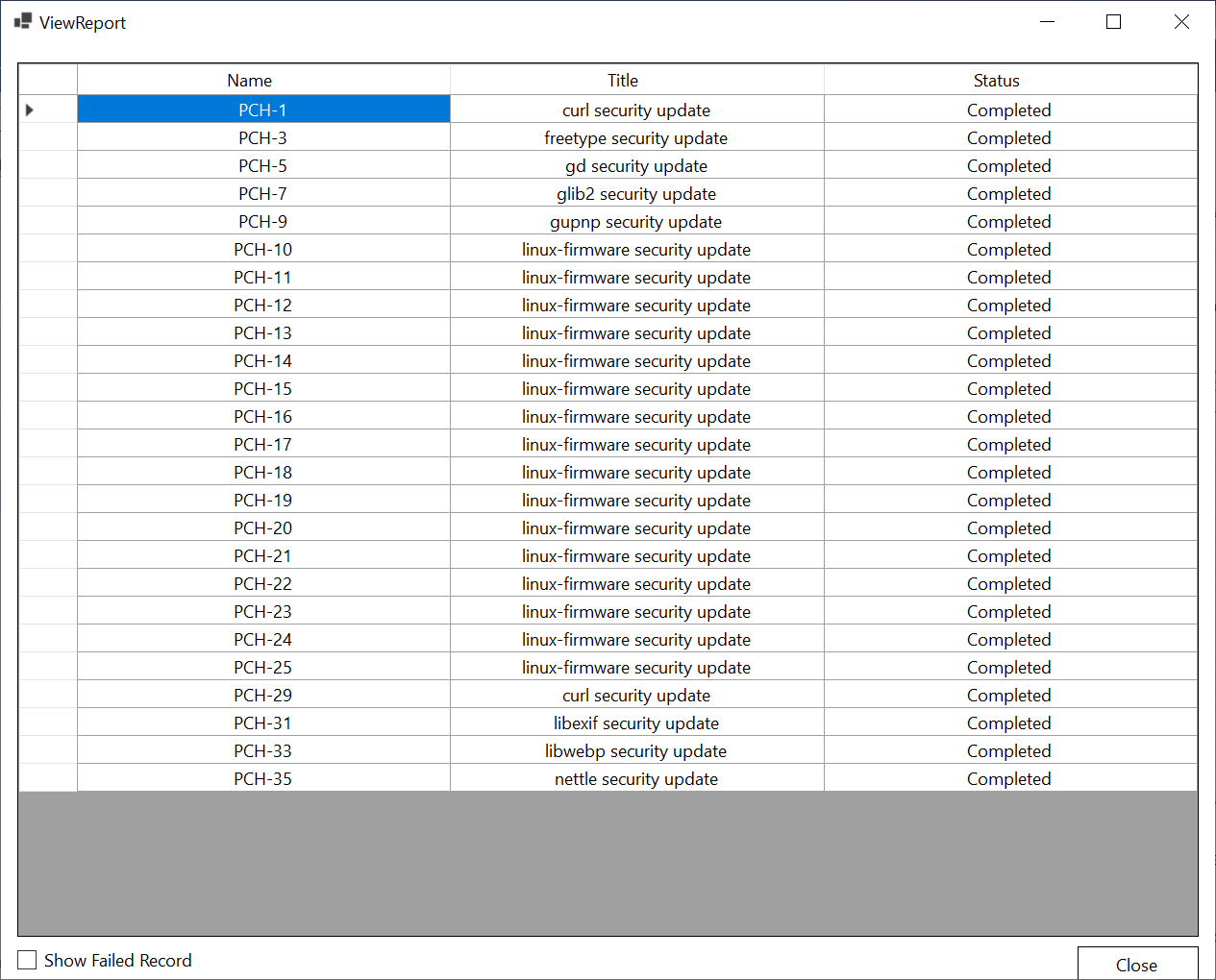This screenshot has height=980, width=1216.
Task: Click Completed status for PCH-20
Action: click(x=1008, y=528)
